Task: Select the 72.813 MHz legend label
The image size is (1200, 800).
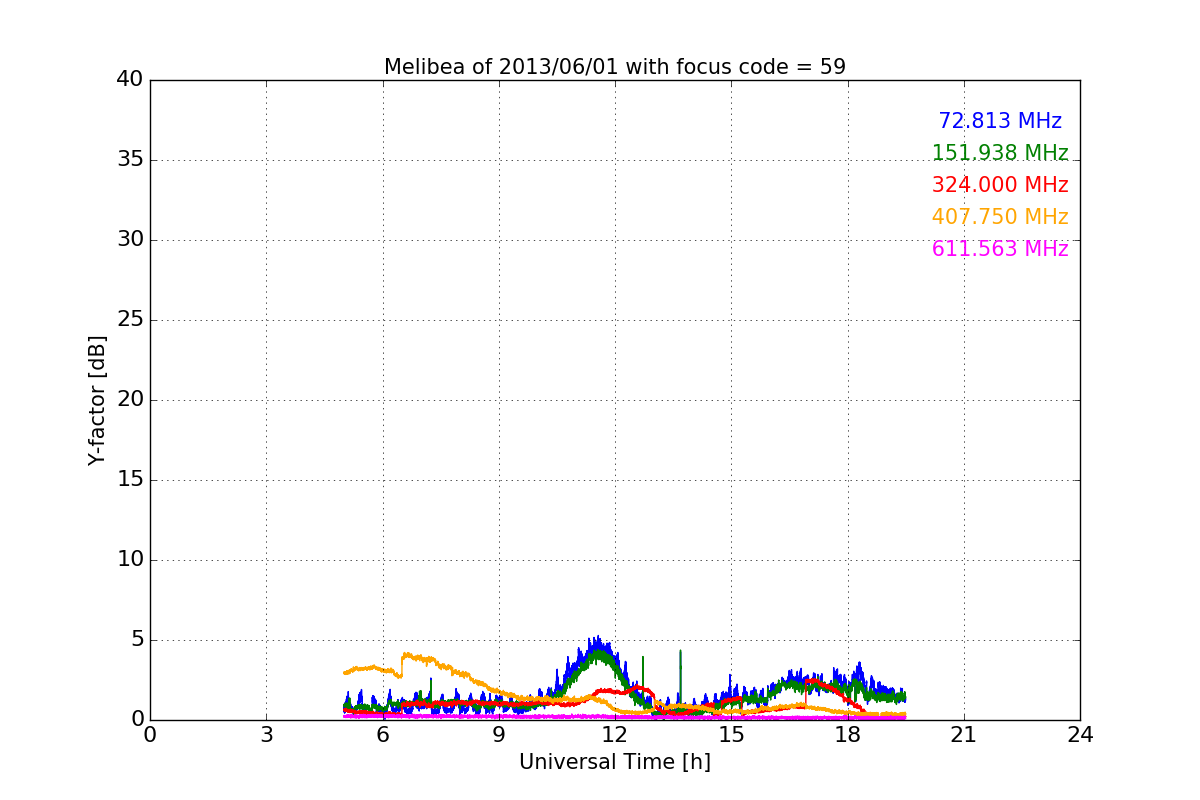Action: [x=1000, y=121]
